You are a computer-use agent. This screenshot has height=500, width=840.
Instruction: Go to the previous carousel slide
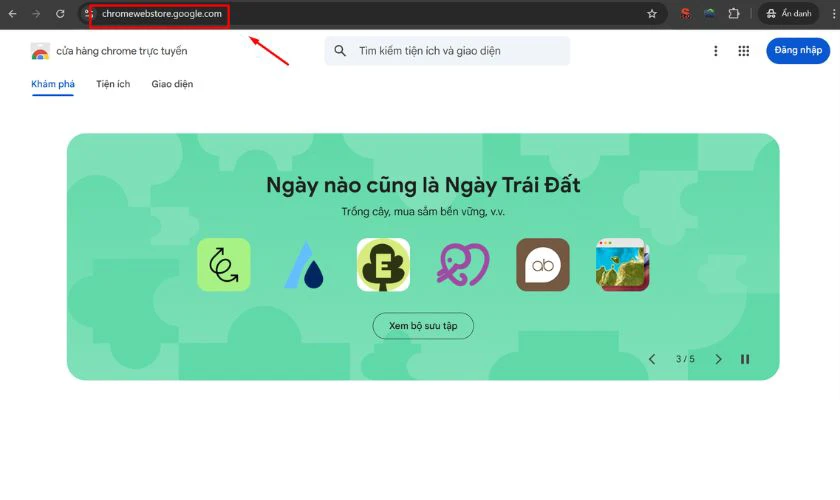click(652, 359)
